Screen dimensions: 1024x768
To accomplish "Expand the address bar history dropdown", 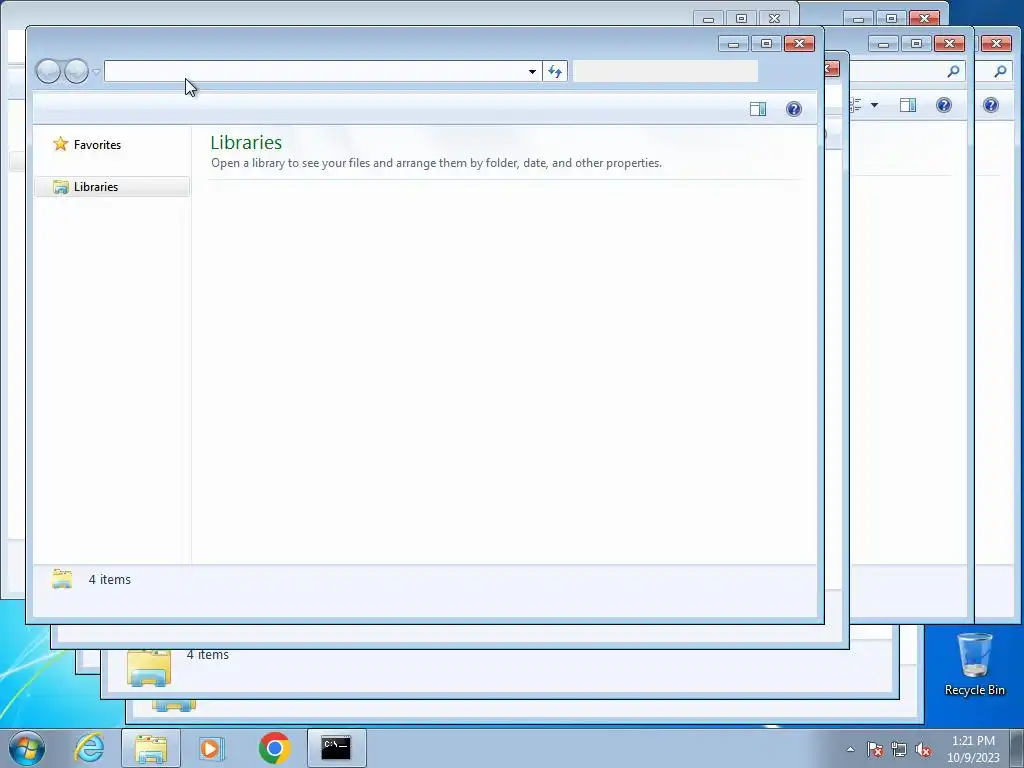I will 532,72.
